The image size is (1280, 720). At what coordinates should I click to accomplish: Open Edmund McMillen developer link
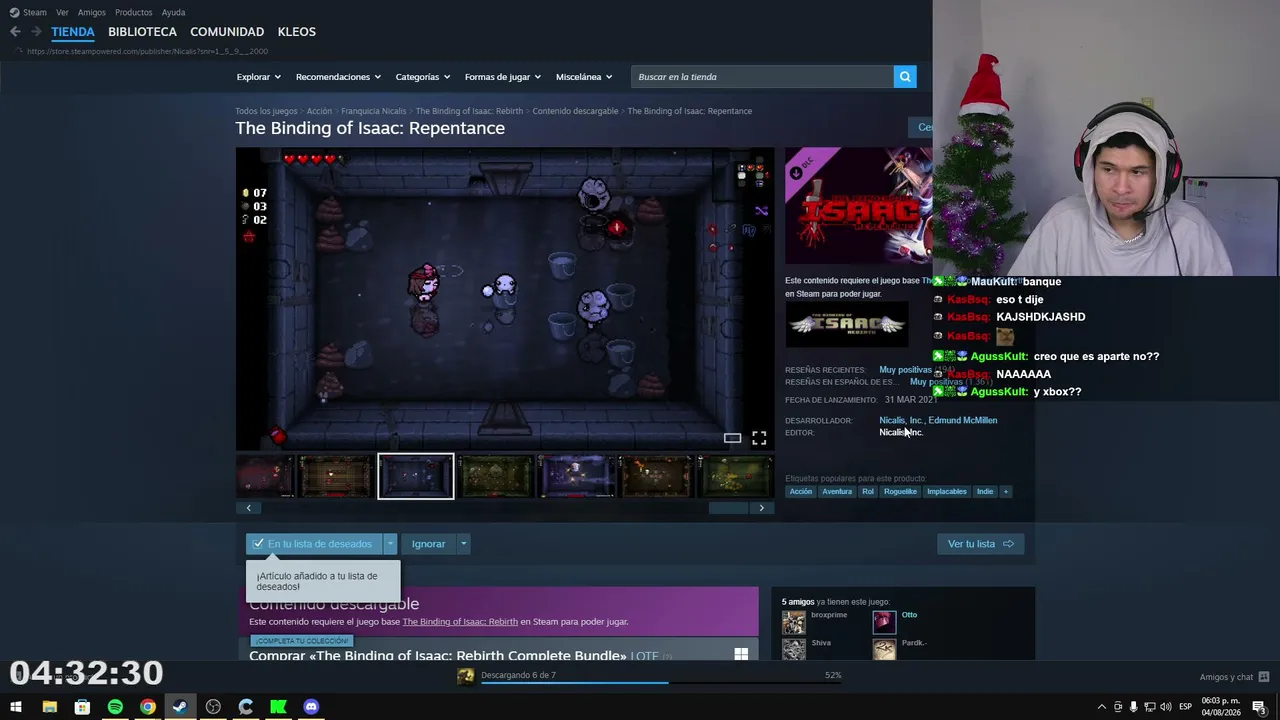963,420
